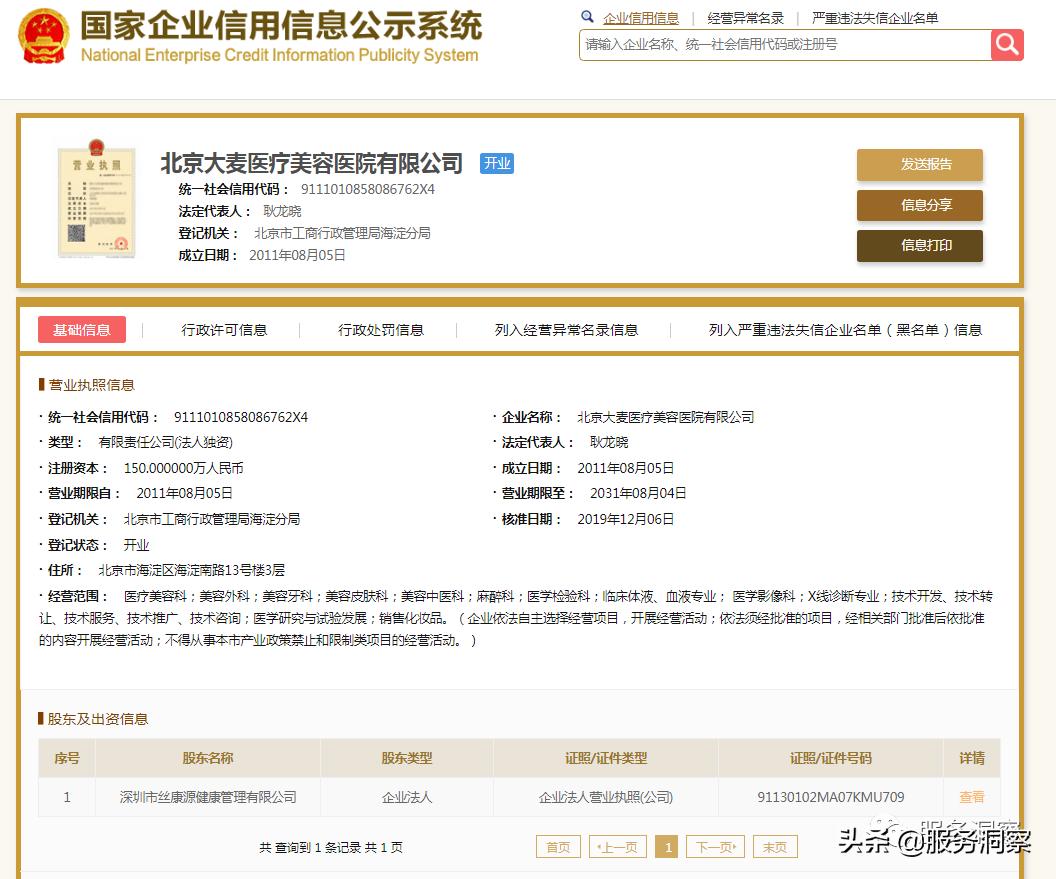Click the 开业 status badge
The image size is (1056, 879).
(497, 163)
